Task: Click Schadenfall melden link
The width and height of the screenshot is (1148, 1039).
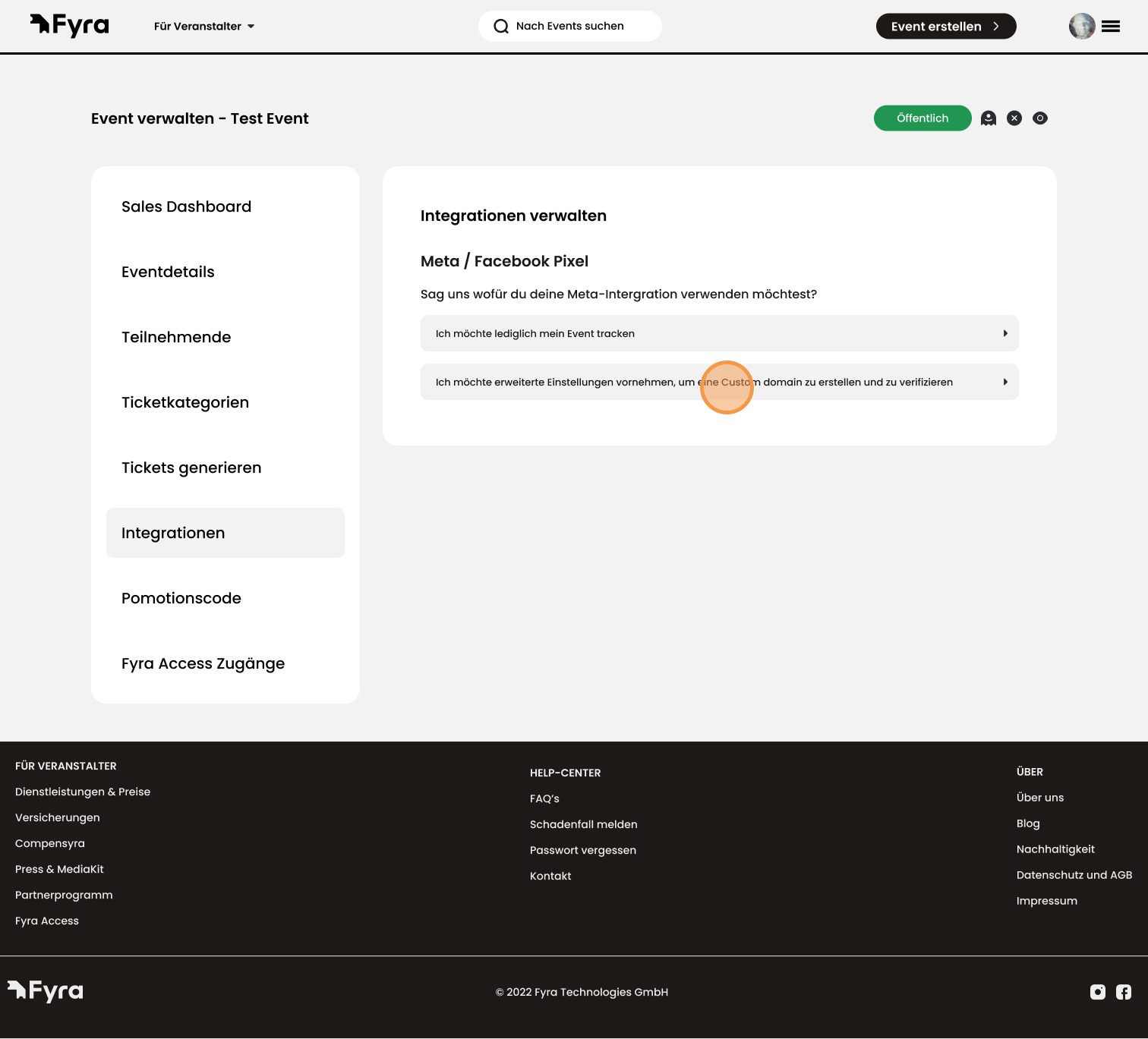Action: pyautogui.click(x=584, y=824)
